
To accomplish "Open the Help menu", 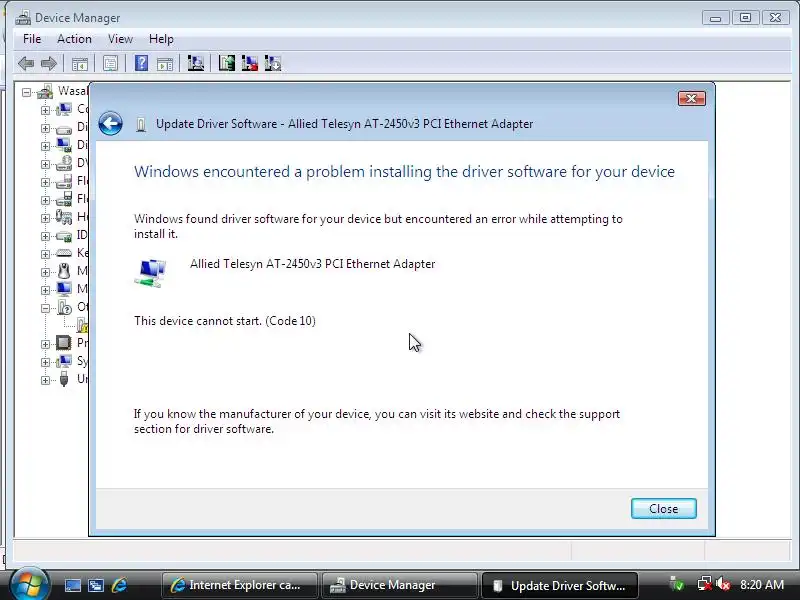I will coord(161,39).
